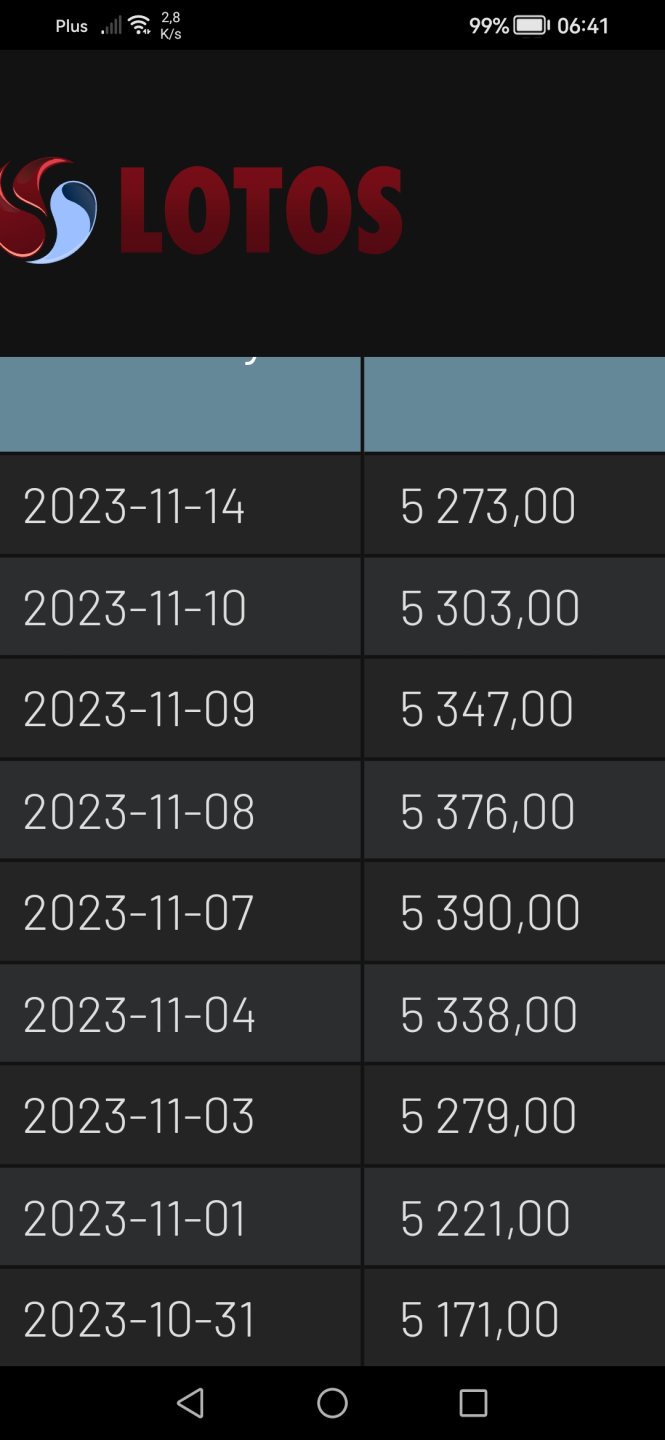The image size is (665, 1440).
Task: Tap the battery icon in status bar
Action: pyautogui.click(x=532, y=26)
